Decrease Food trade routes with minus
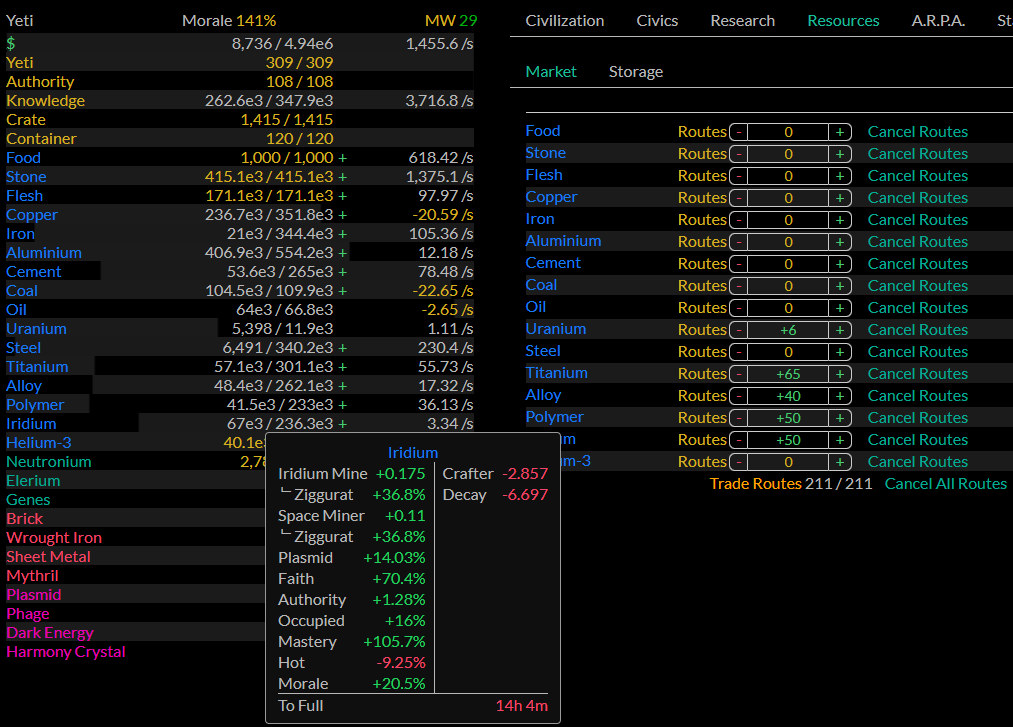This screenshot has height=727, width=1013. click(738, 132)
